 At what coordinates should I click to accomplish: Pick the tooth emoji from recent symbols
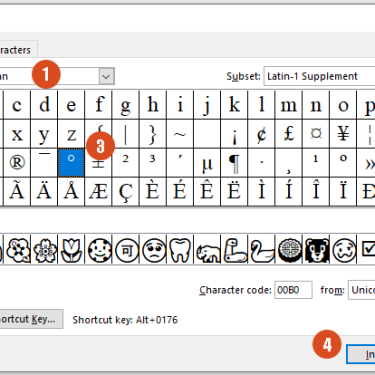click(180, 250)
